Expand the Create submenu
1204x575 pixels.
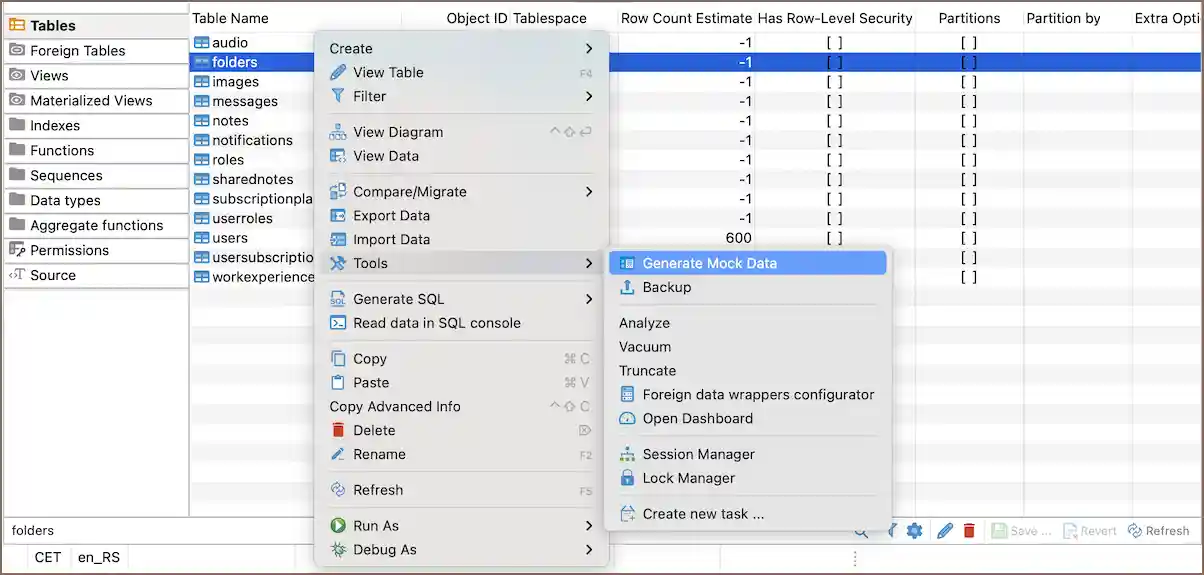point(588,49)
